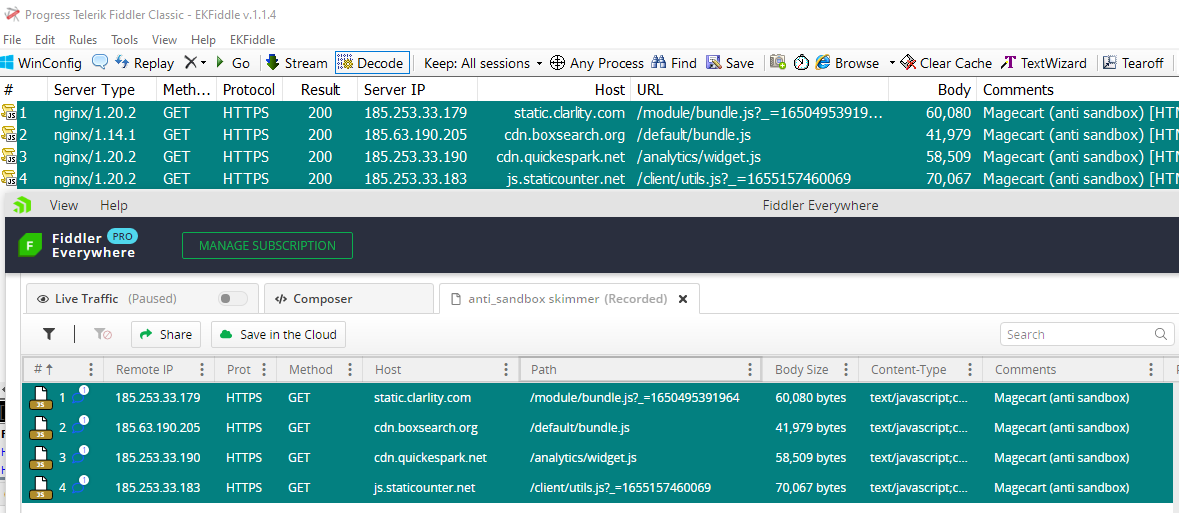1179x513 pixels.
Task: Click the Save toolbar button
Action: (x=730, y=63)
